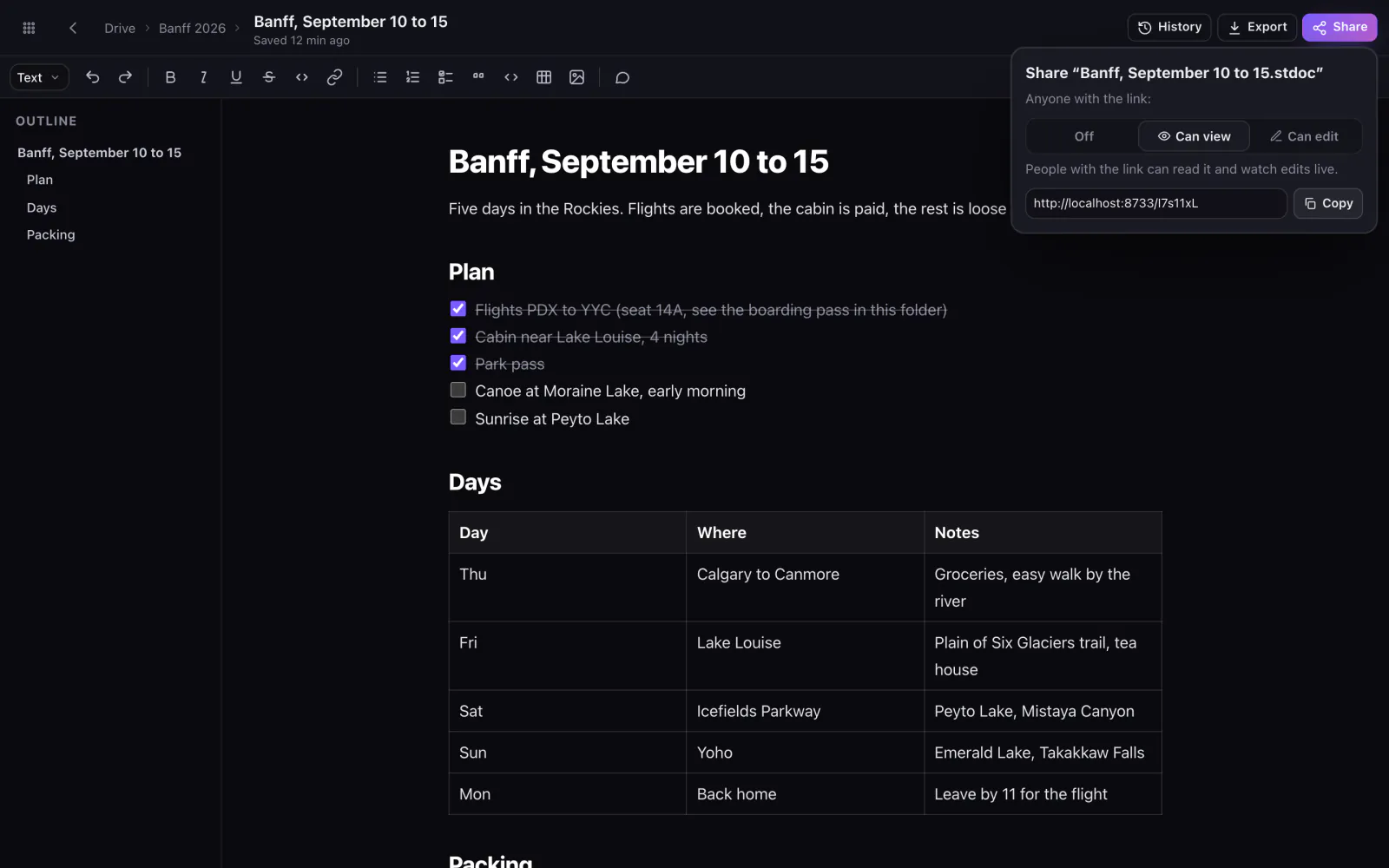Jump to Plan in the outline

click(x=40, y=180)
